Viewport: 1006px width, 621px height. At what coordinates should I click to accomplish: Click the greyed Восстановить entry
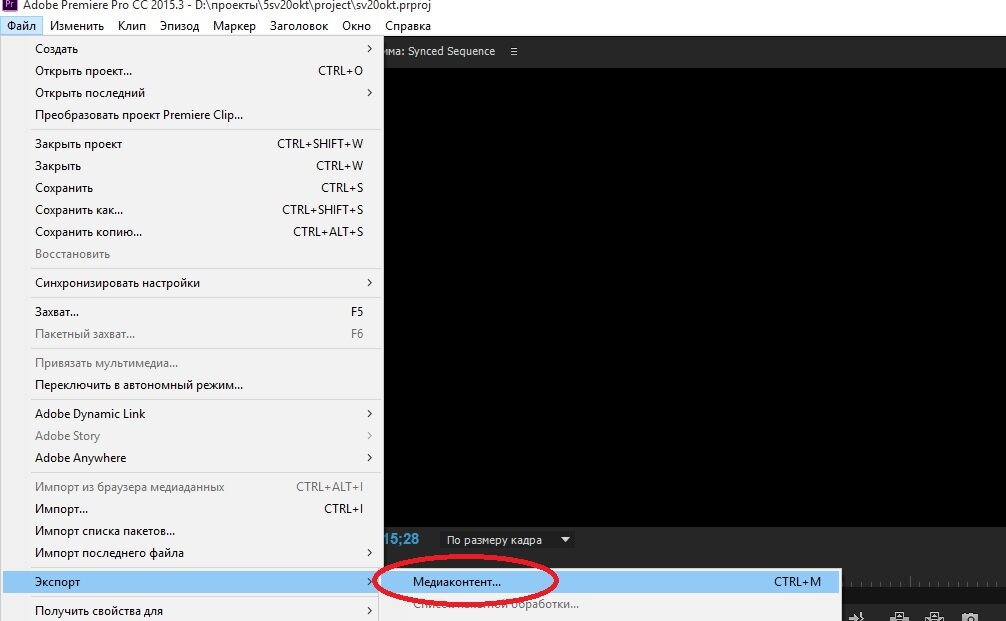point(192,254)
